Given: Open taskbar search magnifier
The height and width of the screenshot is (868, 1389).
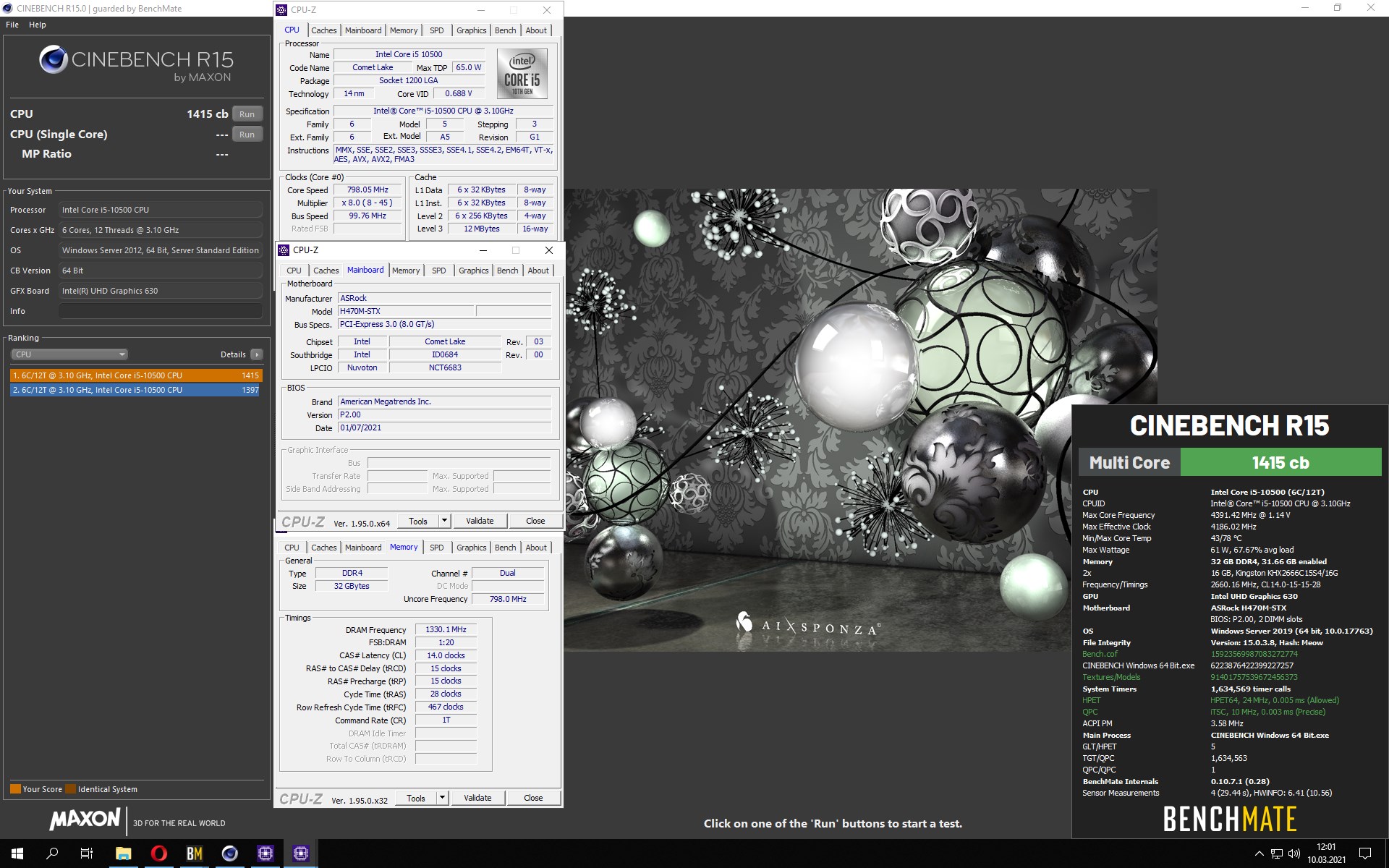Looking at the screenshot, I should (x=52, y=854).
